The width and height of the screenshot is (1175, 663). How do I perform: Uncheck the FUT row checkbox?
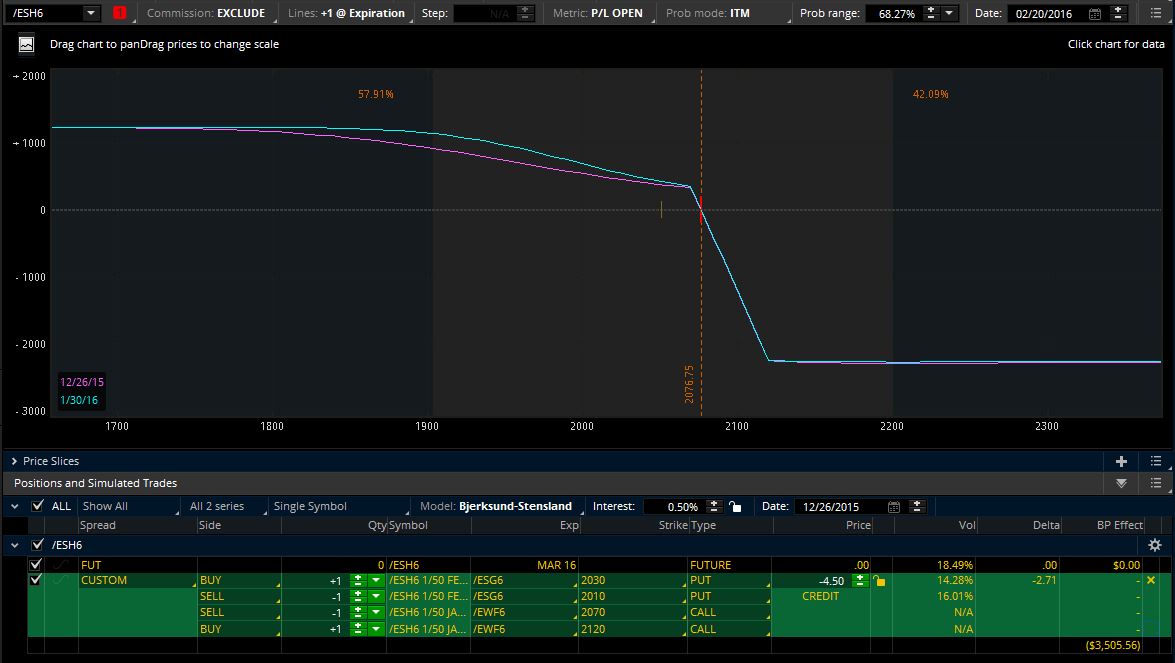coord(36,565)
